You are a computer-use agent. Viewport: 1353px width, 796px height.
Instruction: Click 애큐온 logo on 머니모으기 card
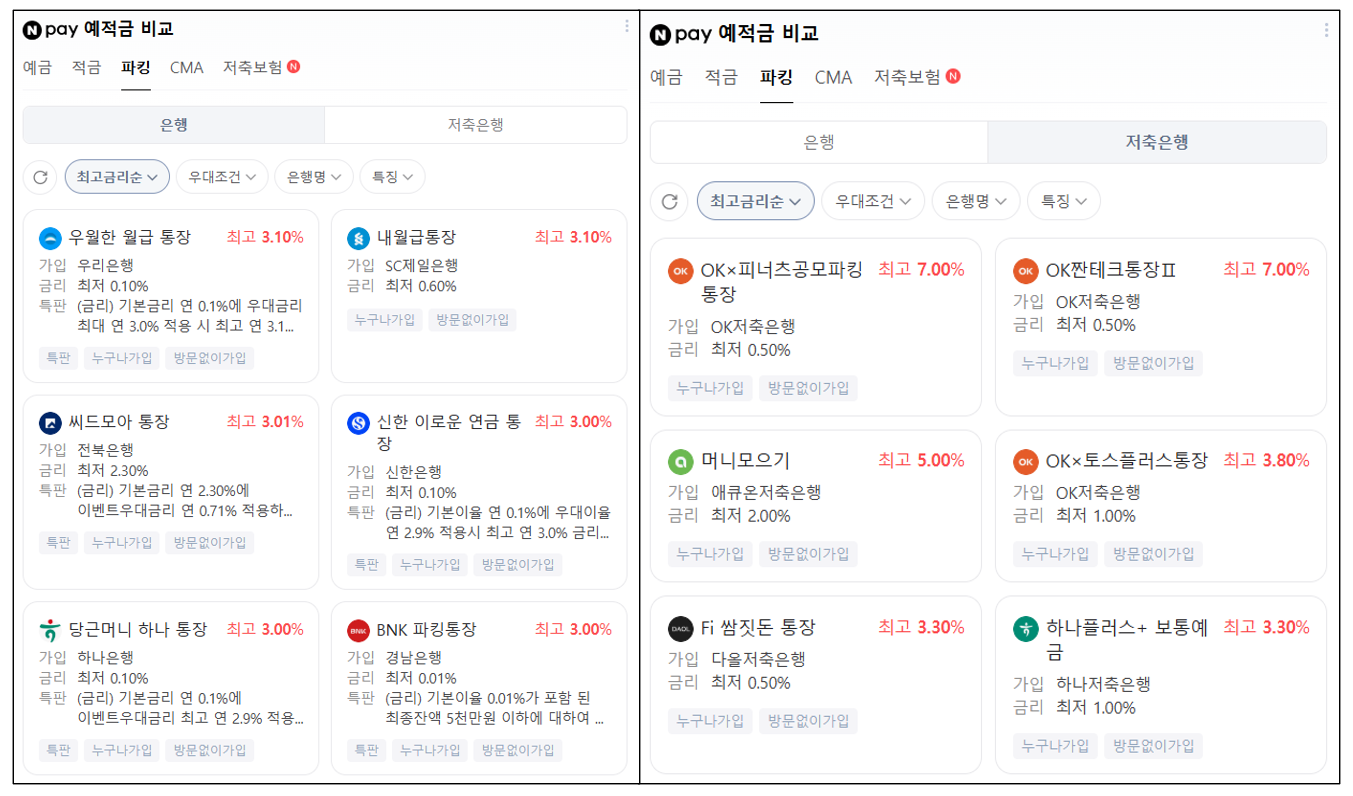coord(681,461)
